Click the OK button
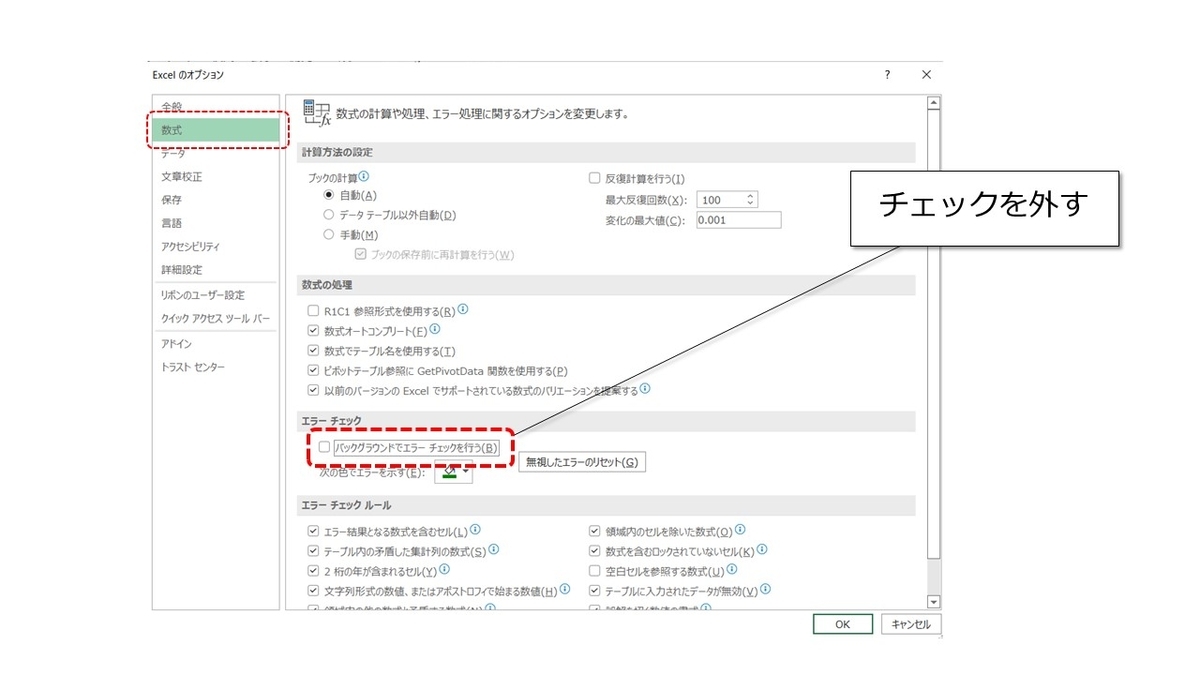The image size is (1200, 675). click(x=842, y=624)
